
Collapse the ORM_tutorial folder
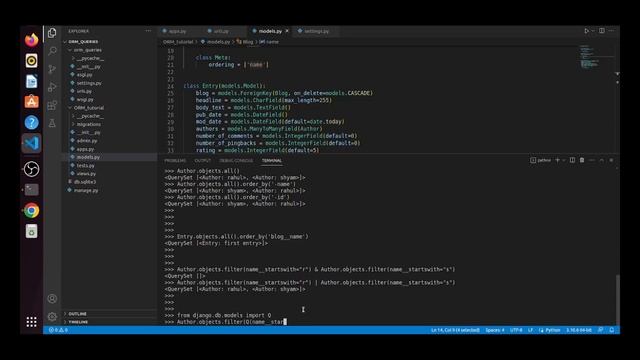click(89, 108)
